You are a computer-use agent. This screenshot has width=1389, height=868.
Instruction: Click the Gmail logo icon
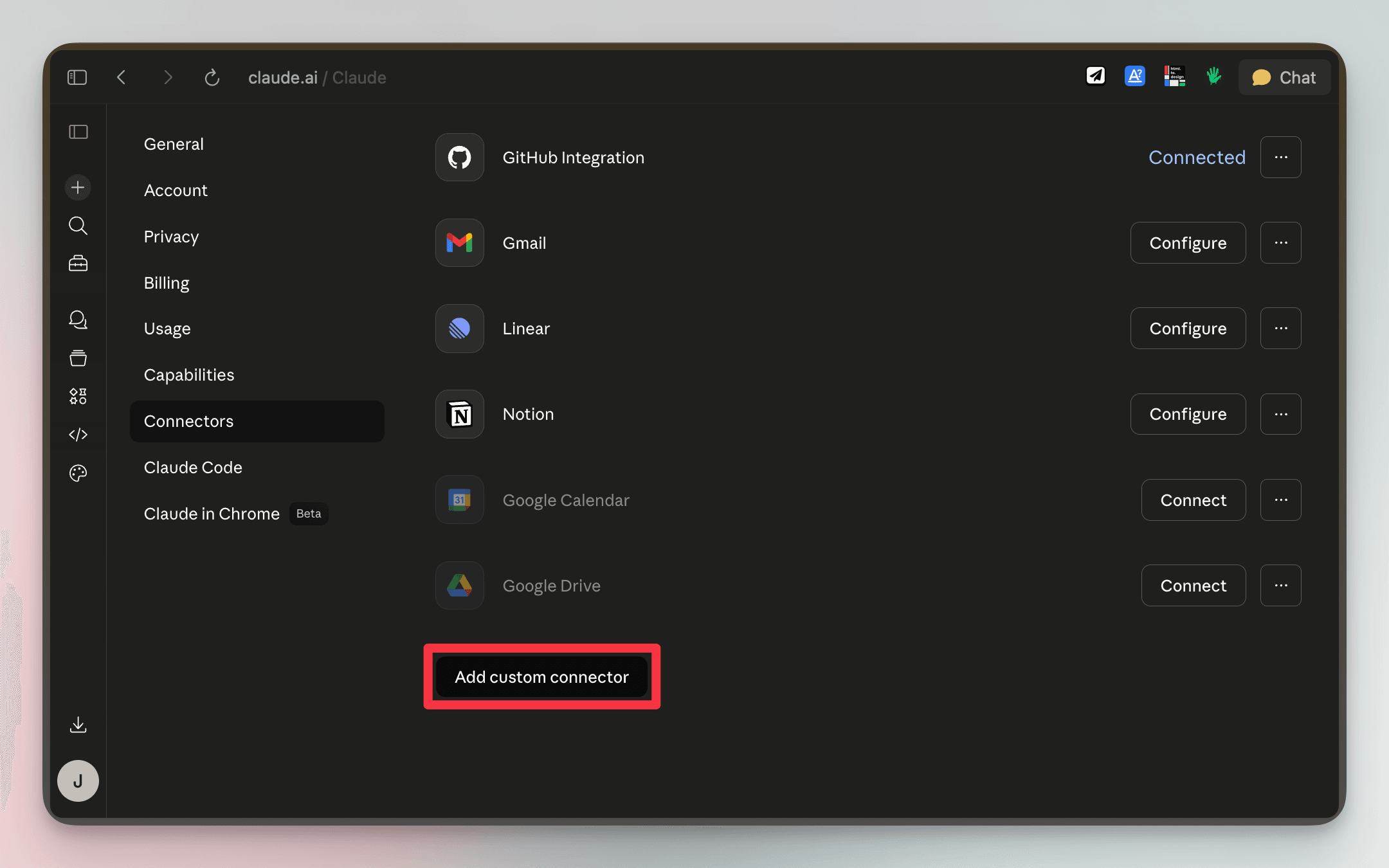click(x=460, y=242)
